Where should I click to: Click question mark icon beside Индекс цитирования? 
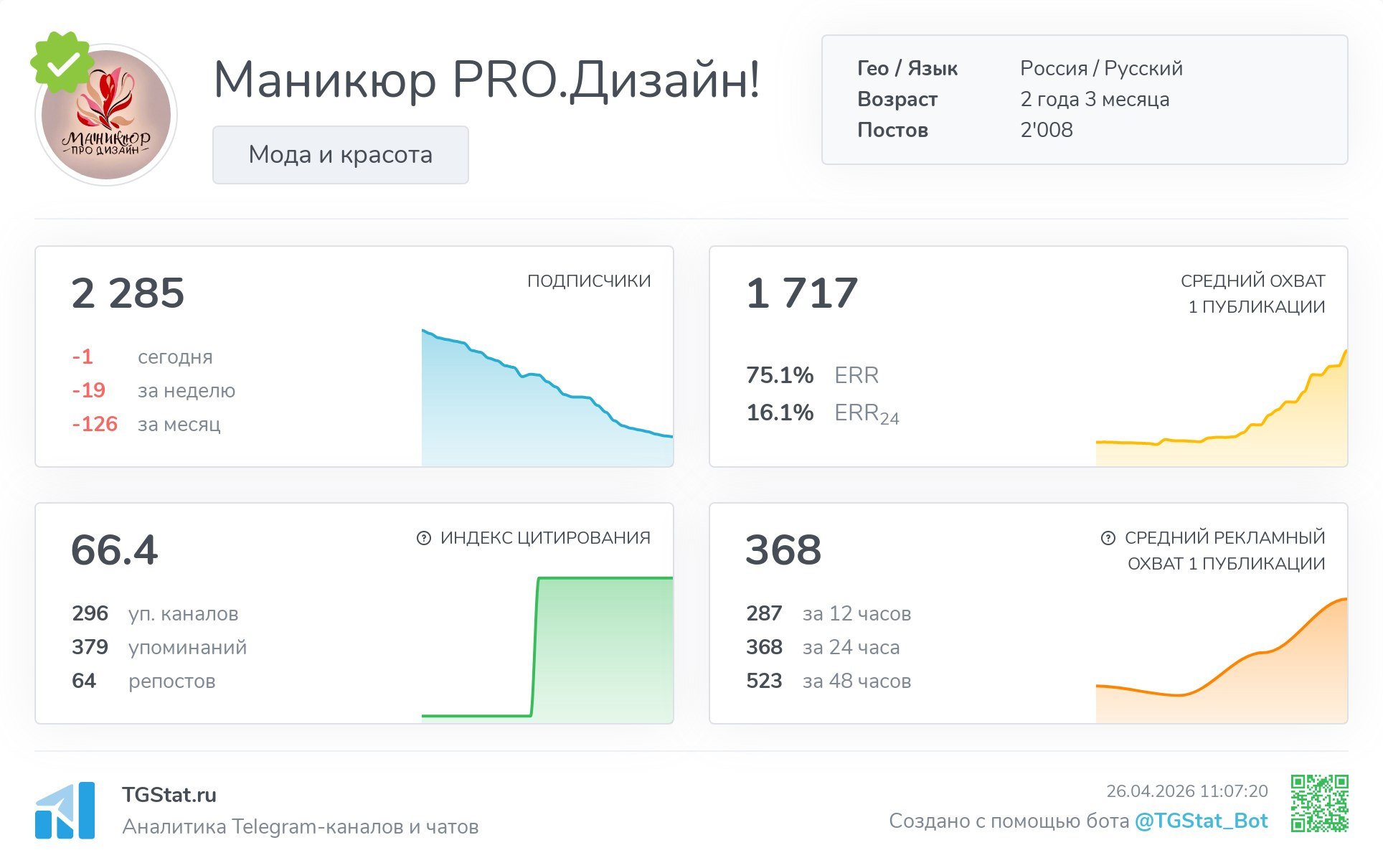pos(424,538)
